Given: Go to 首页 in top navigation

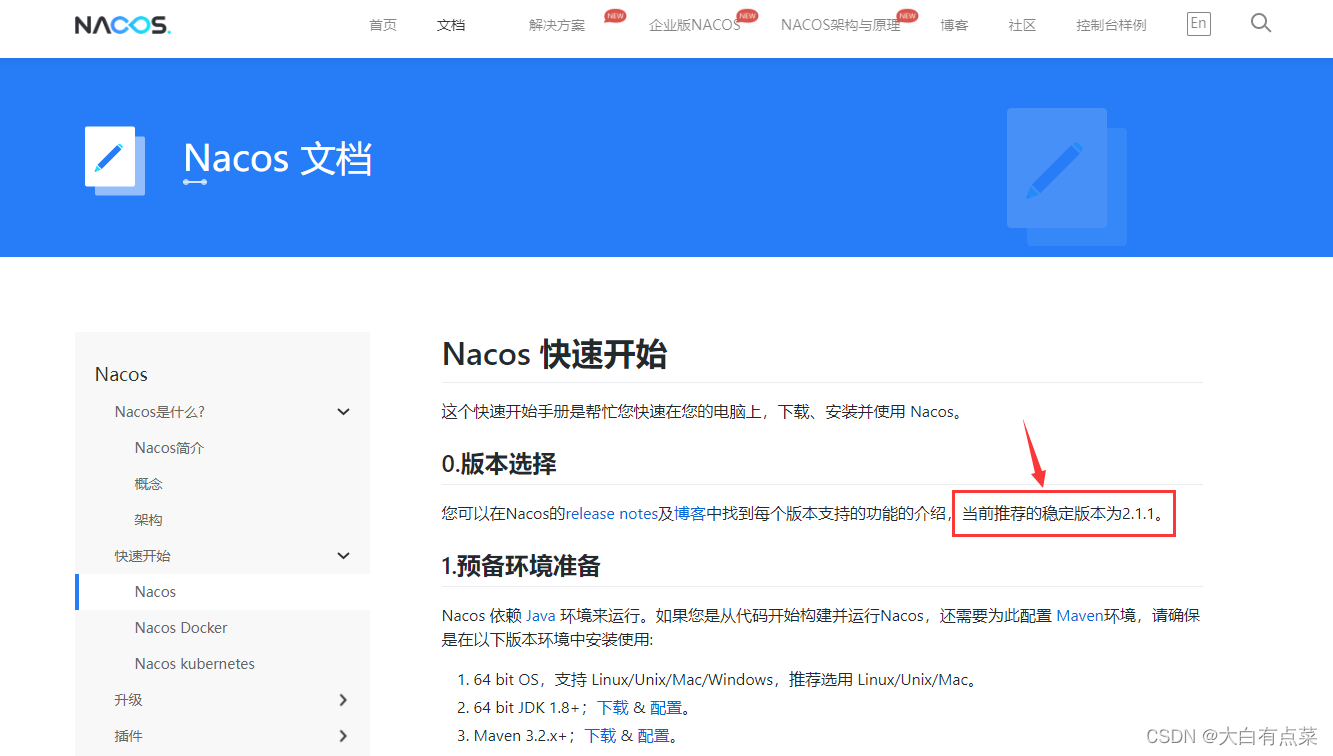Looking at the screenshot, I should coord(383,25).
